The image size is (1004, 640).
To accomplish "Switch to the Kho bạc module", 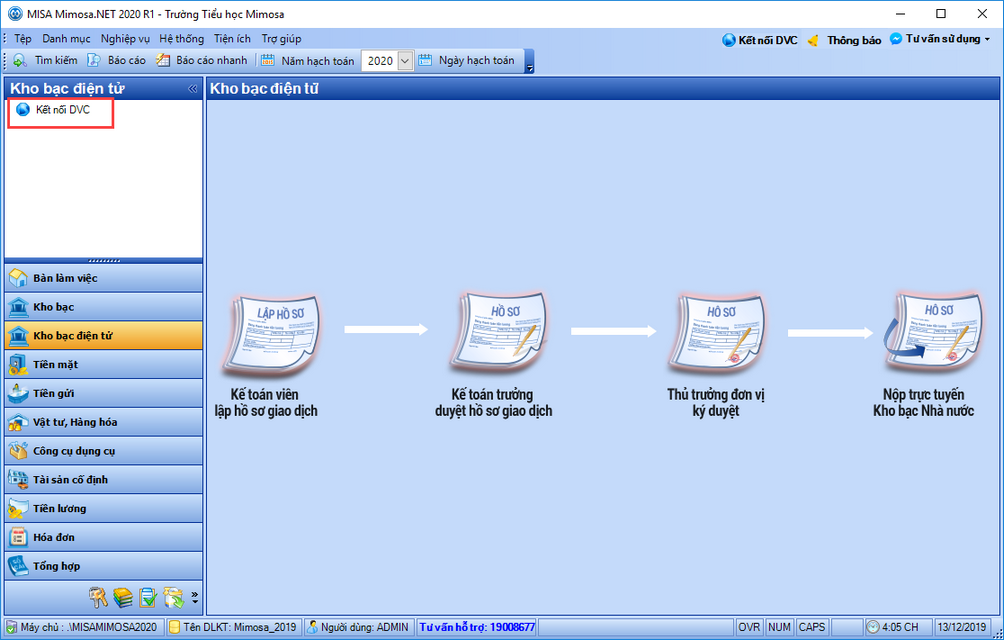I will click(104, 307).
